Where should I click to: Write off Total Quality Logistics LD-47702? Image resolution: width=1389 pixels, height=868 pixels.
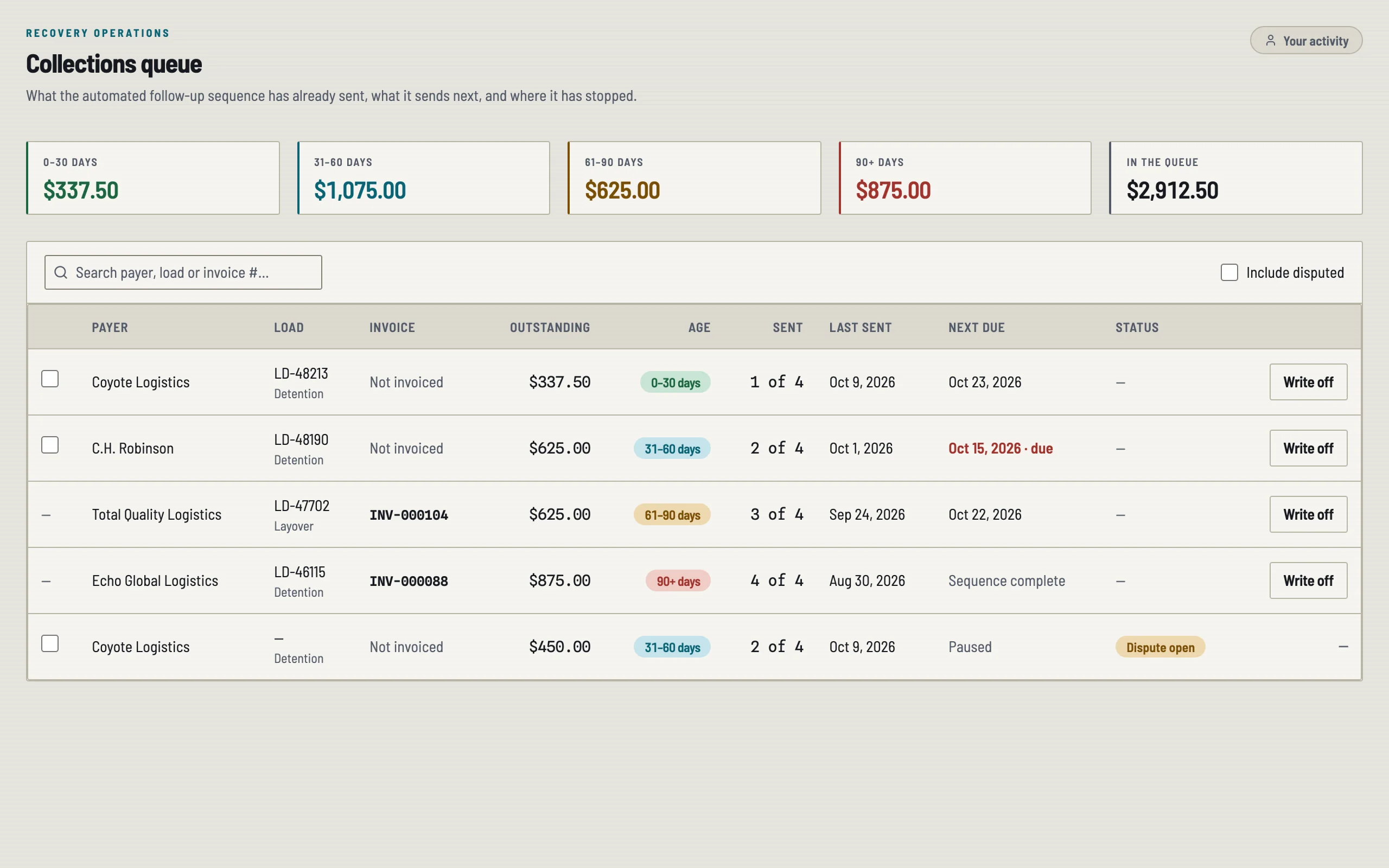(1308, 514)
